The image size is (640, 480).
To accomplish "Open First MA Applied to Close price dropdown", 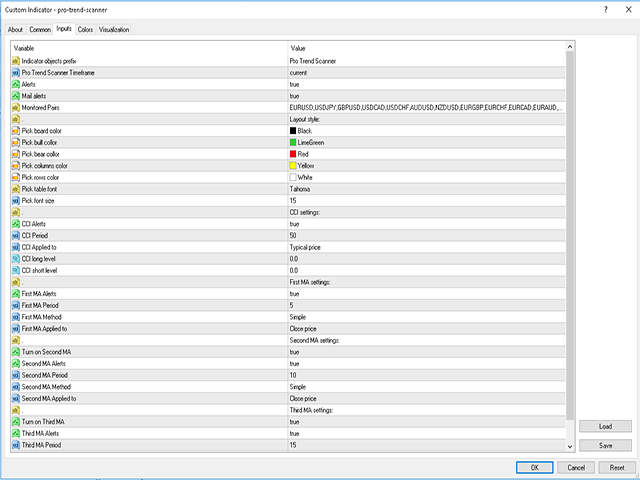I will pos(304,328).
